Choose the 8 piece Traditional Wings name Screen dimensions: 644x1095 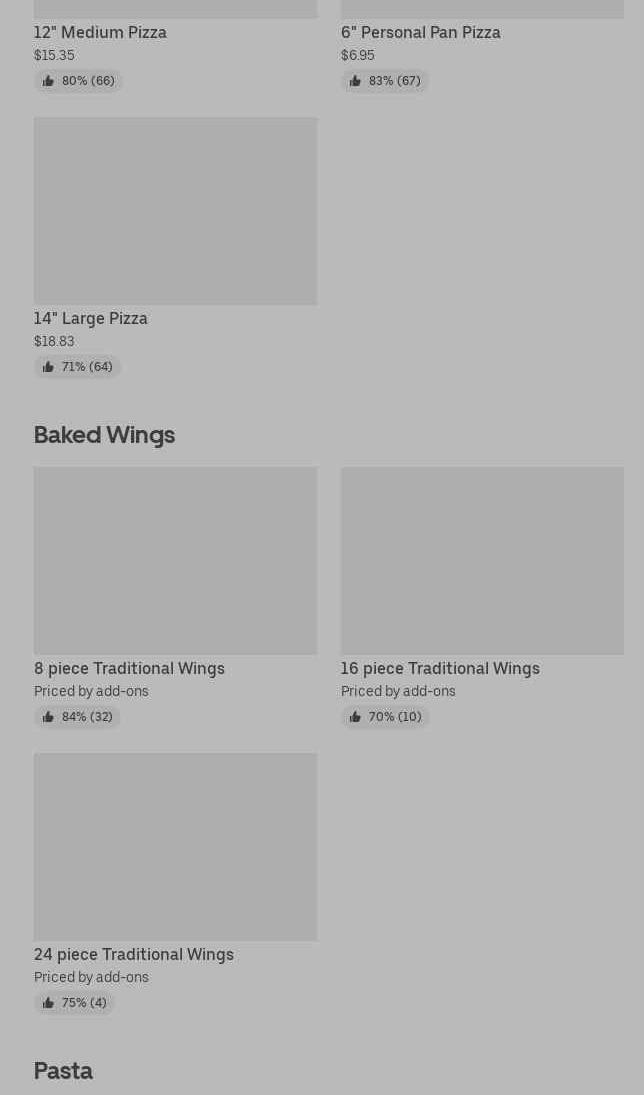point(129,668)
